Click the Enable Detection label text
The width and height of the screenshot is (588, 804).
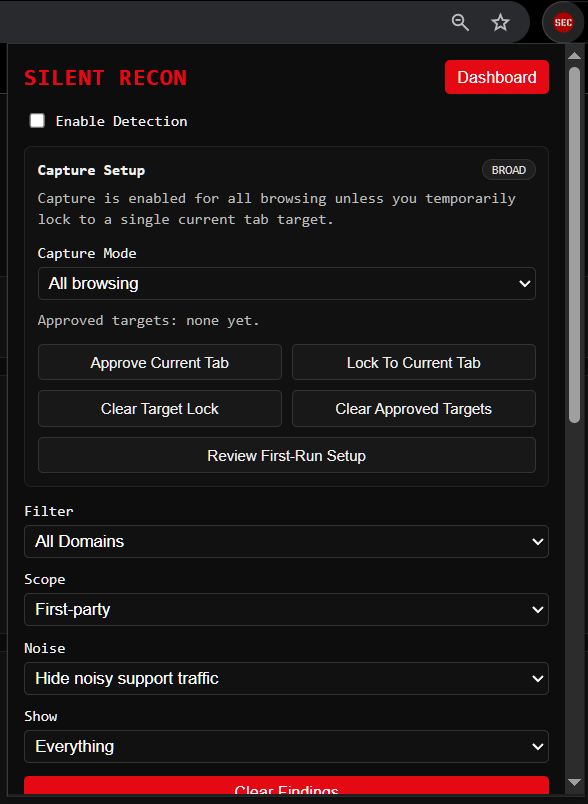(x=121, y=121)
